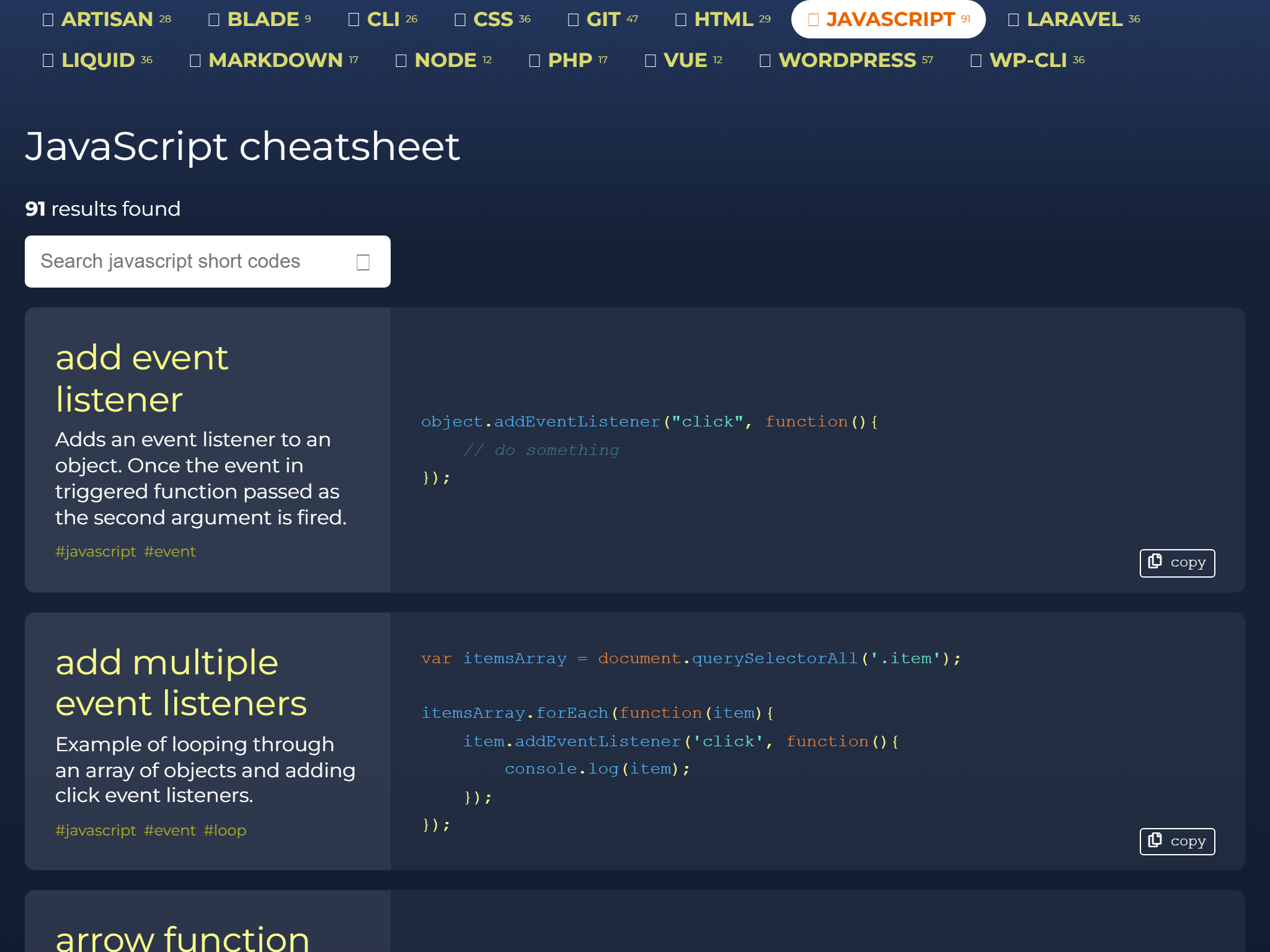Click the addEventListener("click" code line
This screenshot has height=952, width=1270.
pos(649,421)
